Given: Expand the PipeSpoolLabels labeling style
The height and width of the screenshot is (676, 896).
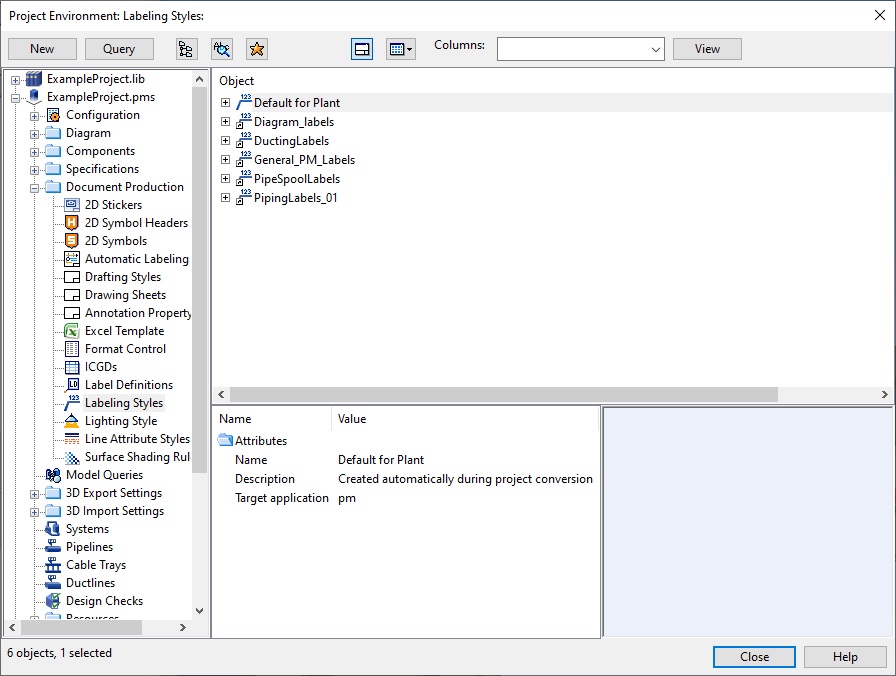Looking at the screenshot, I should tap(225, 179).
